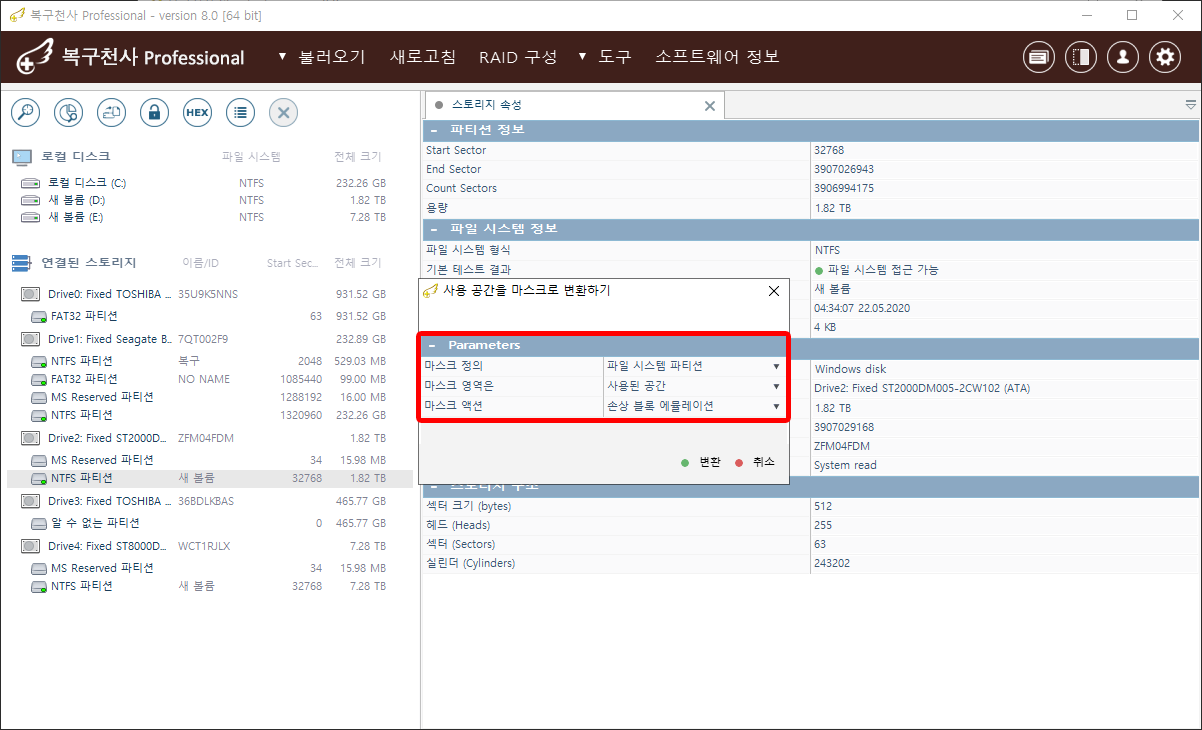
Task: Open the settings gear icon
Action: coord(1165,58)
